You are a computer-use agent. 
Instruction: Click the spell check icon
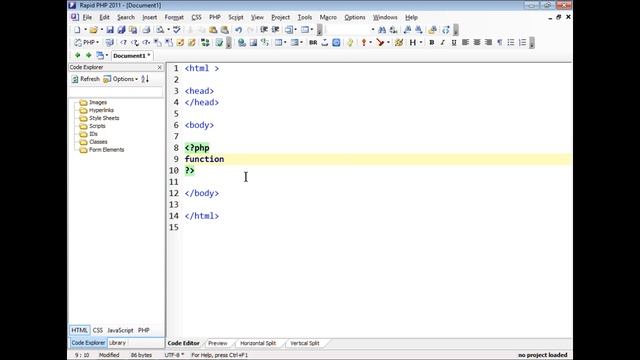pos(176,30)
